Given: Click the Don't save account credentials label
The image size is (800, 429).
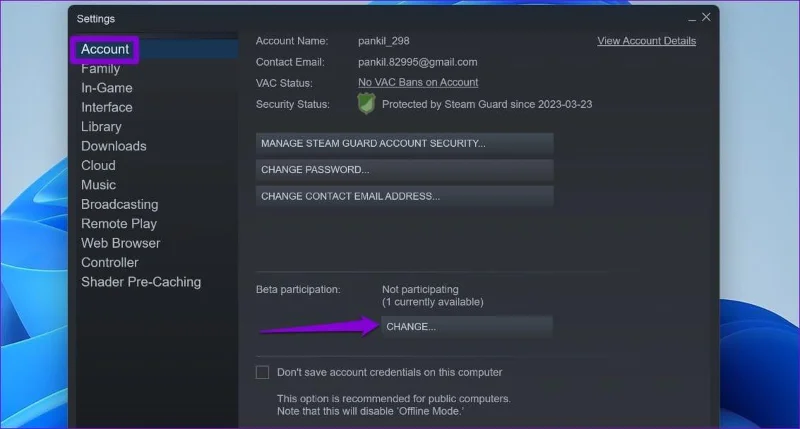Looking at the screenshot, I should (x=390, y=372).
